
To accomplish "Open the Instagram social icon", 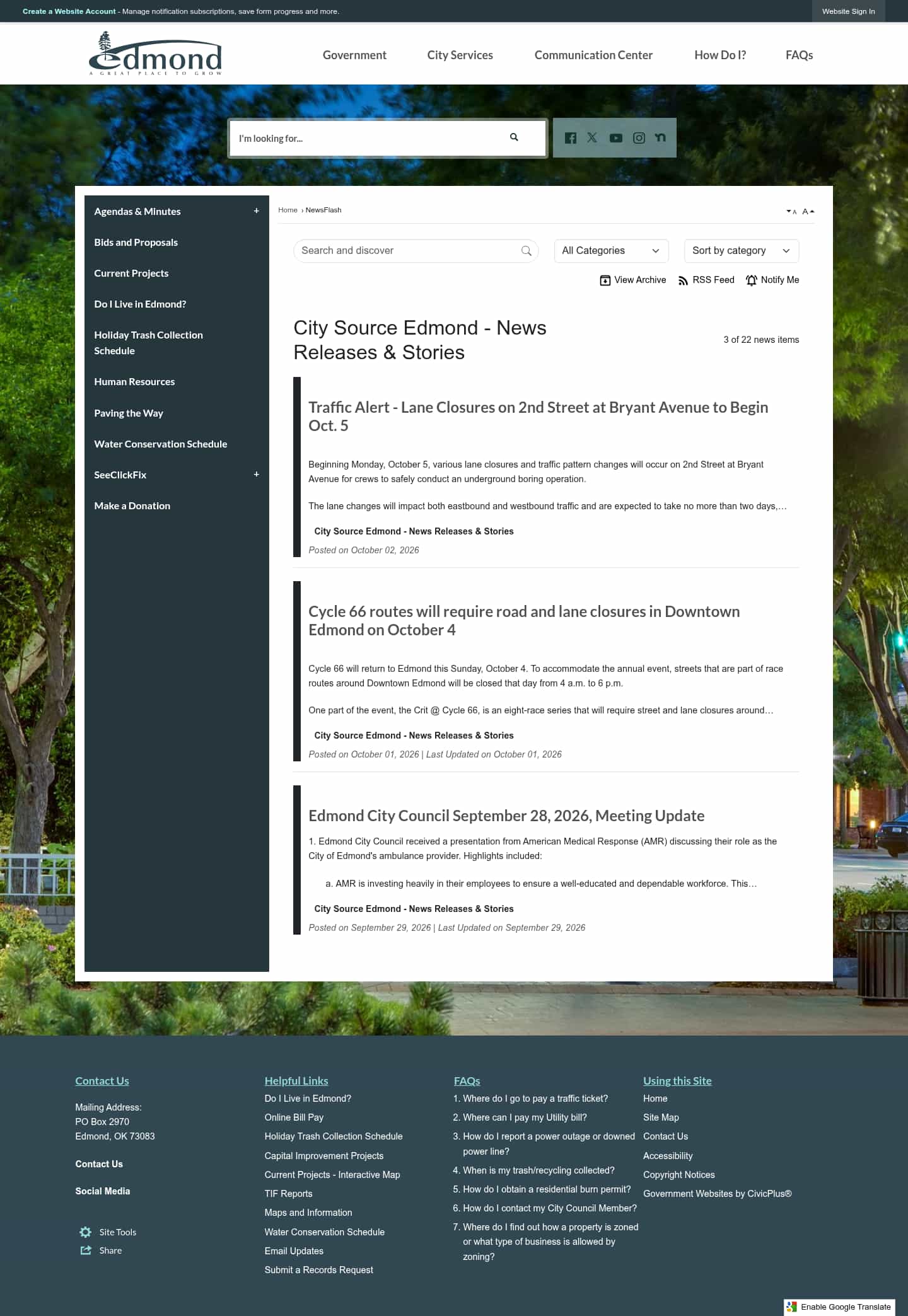I will [639, 138].
